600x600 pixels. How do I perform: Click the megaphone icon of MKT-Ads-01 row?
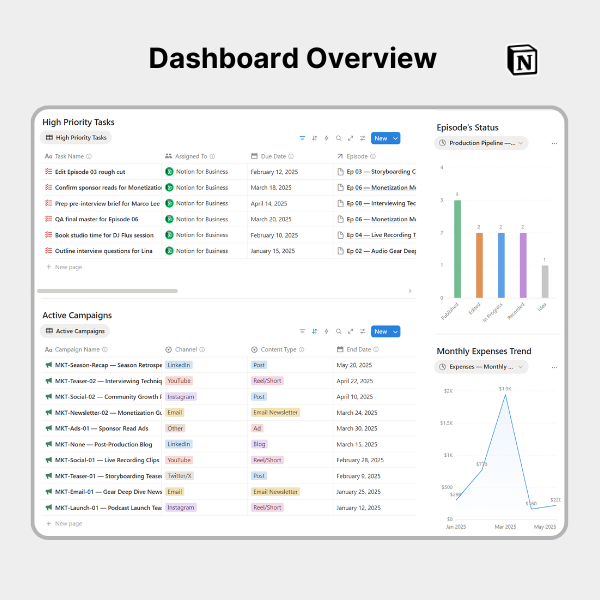coord(49,429)
